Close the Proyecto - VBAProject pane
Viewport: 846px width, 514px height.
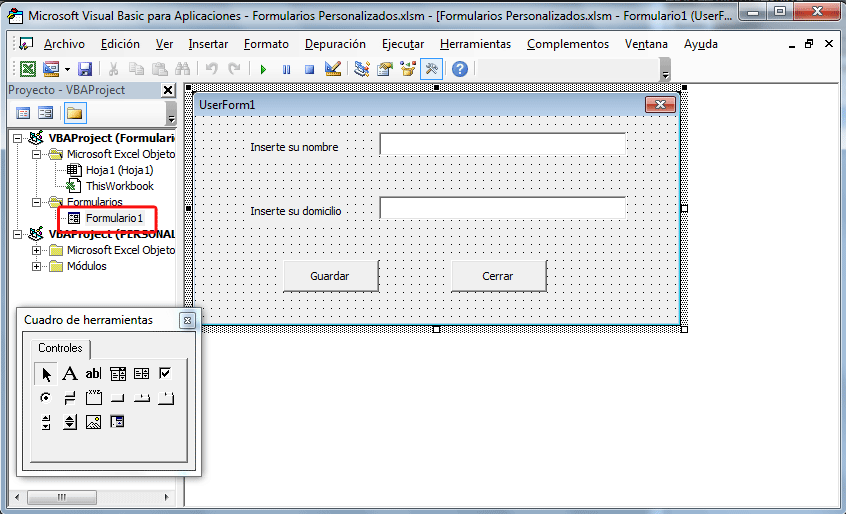(168, 90)
